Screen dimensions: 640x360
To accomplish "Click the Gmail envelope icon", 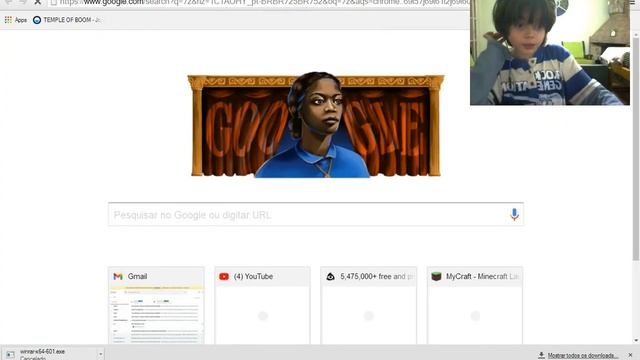I will coord(118,276).
